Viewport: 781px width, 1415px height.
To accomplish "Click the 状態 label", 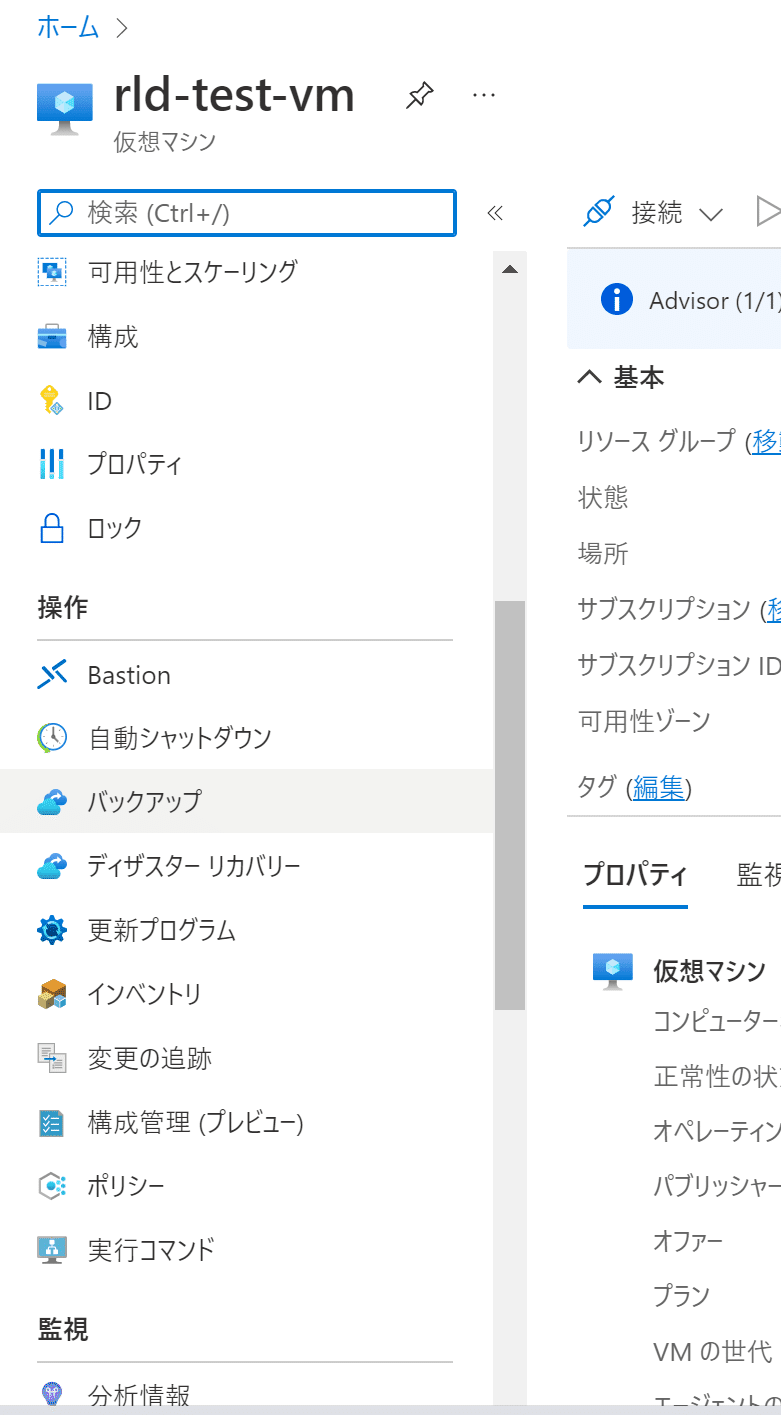I will [603, 497].
